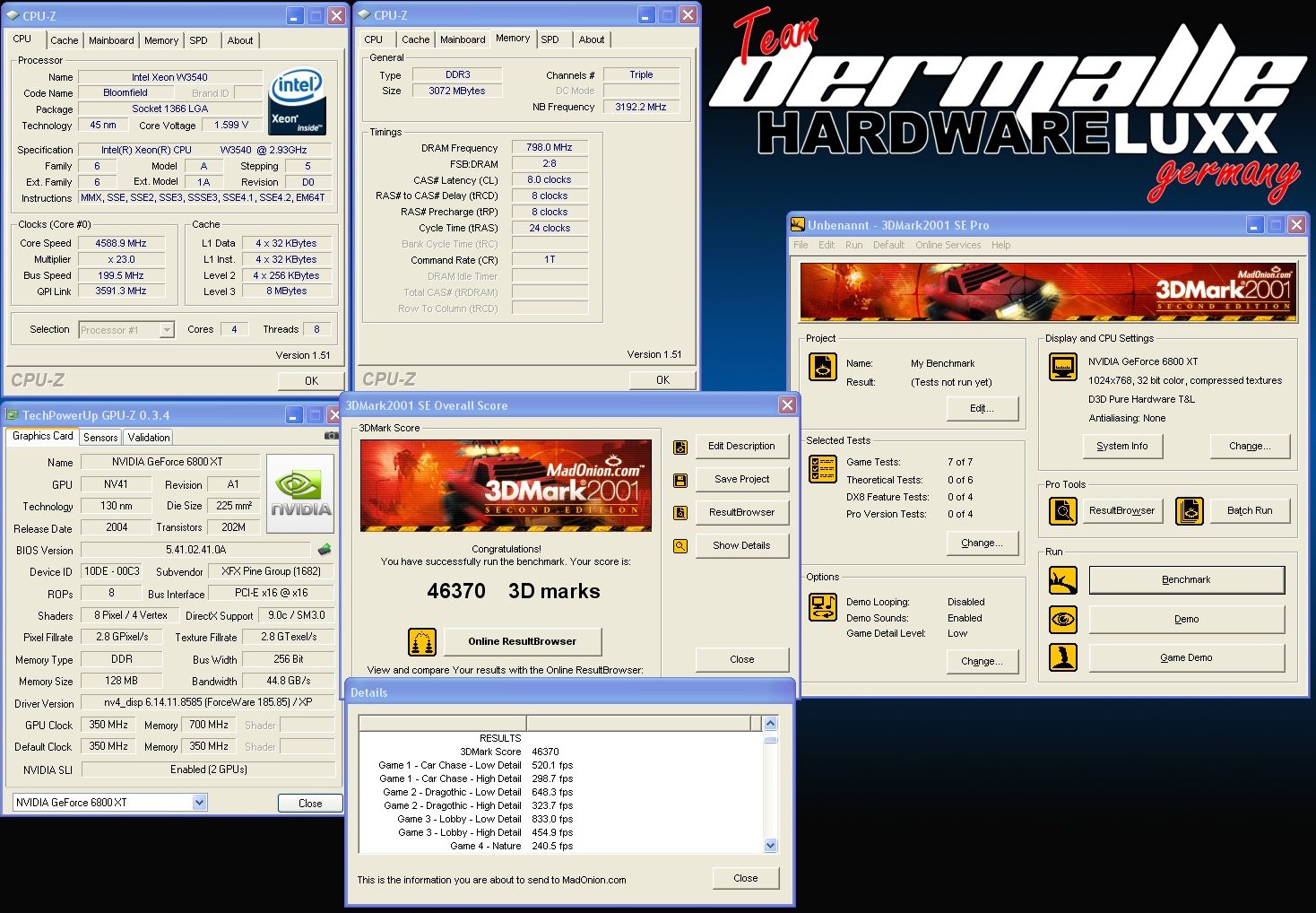This screenshot has width=1316, height=913.
Task: Click the Save Project button
Action: pos(741,479)
